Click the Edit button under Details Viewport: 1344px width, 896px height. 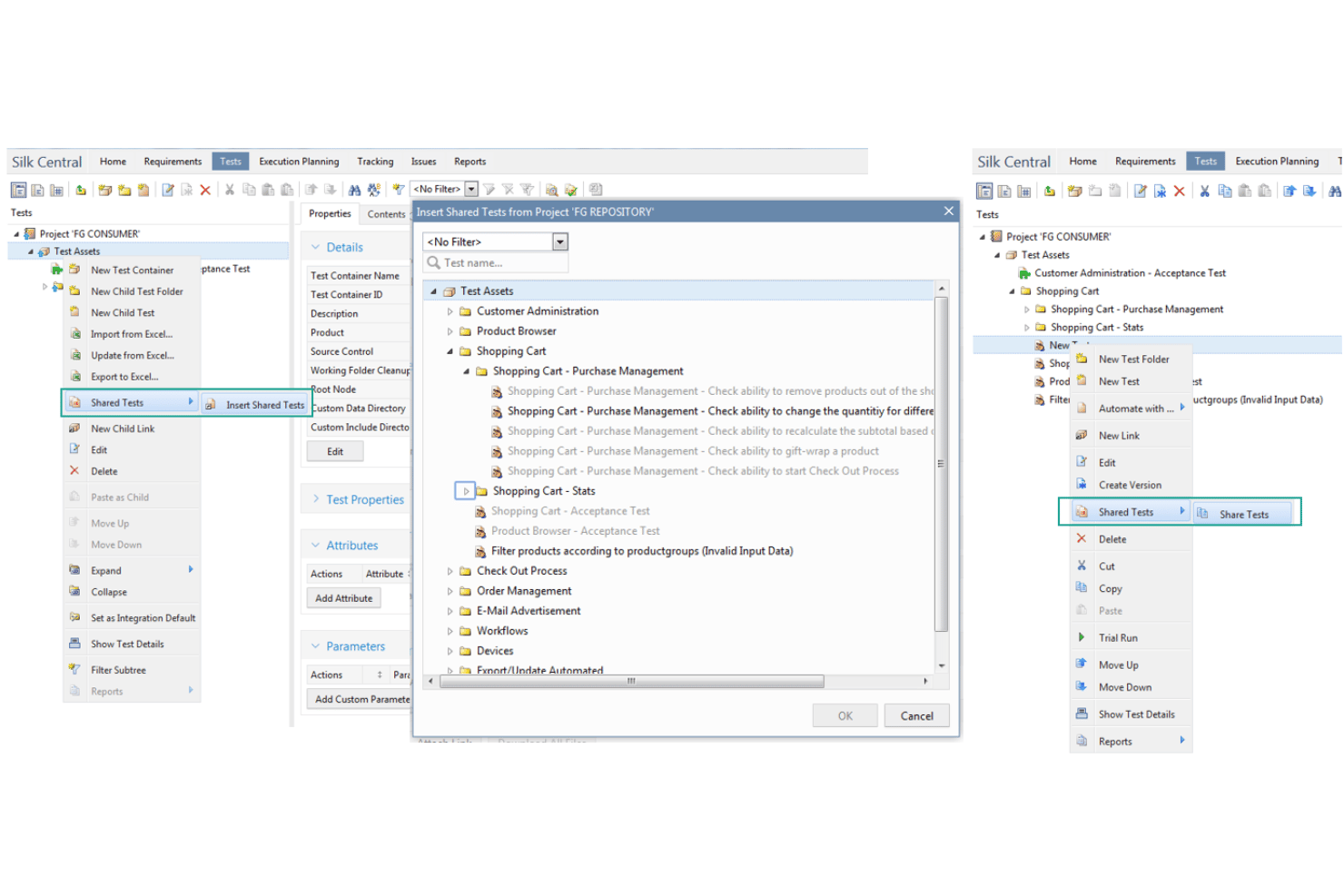(335, 451)
